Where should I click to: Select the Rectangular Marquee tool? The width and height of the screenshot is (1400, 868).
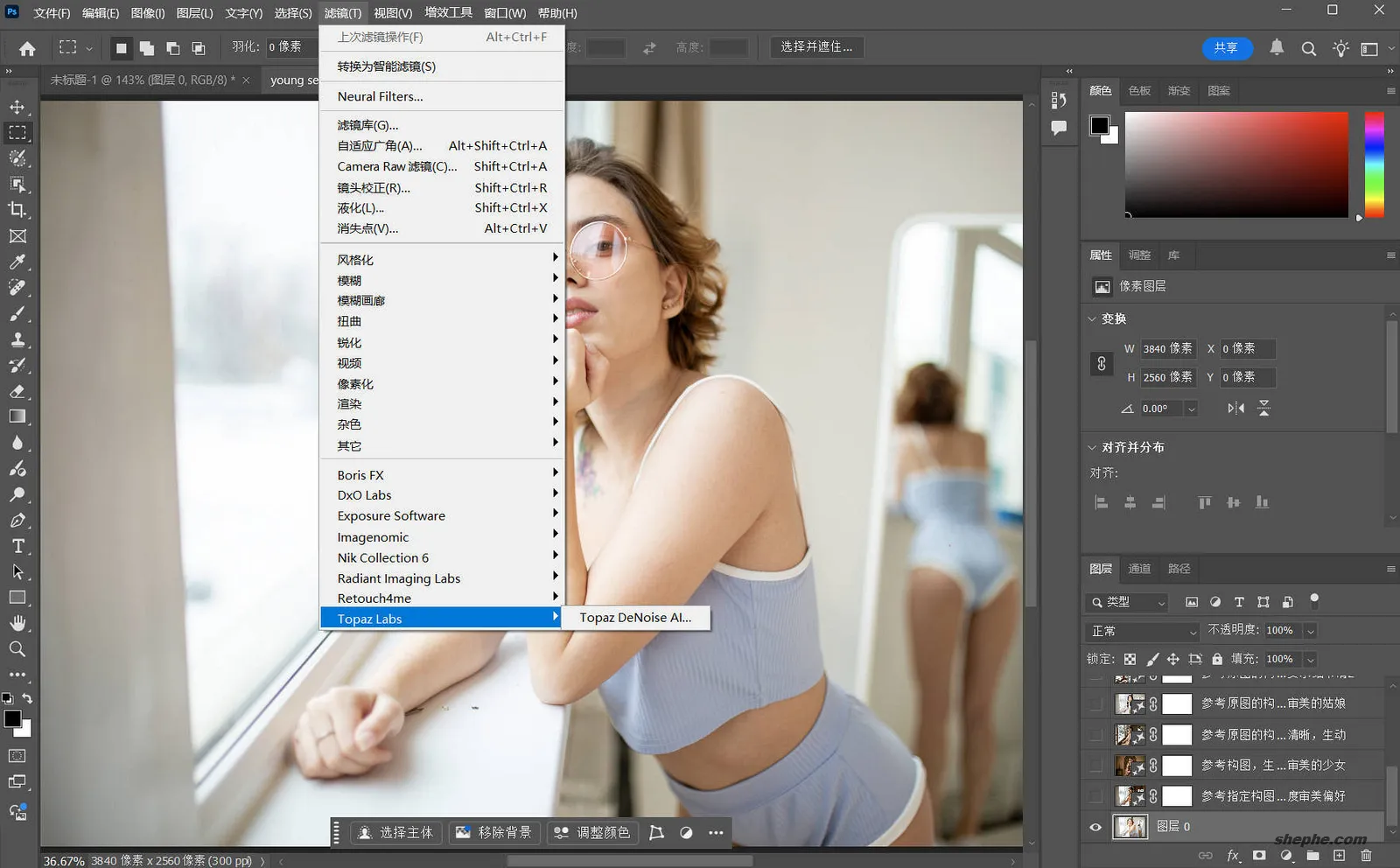click(x=17, y=133)
